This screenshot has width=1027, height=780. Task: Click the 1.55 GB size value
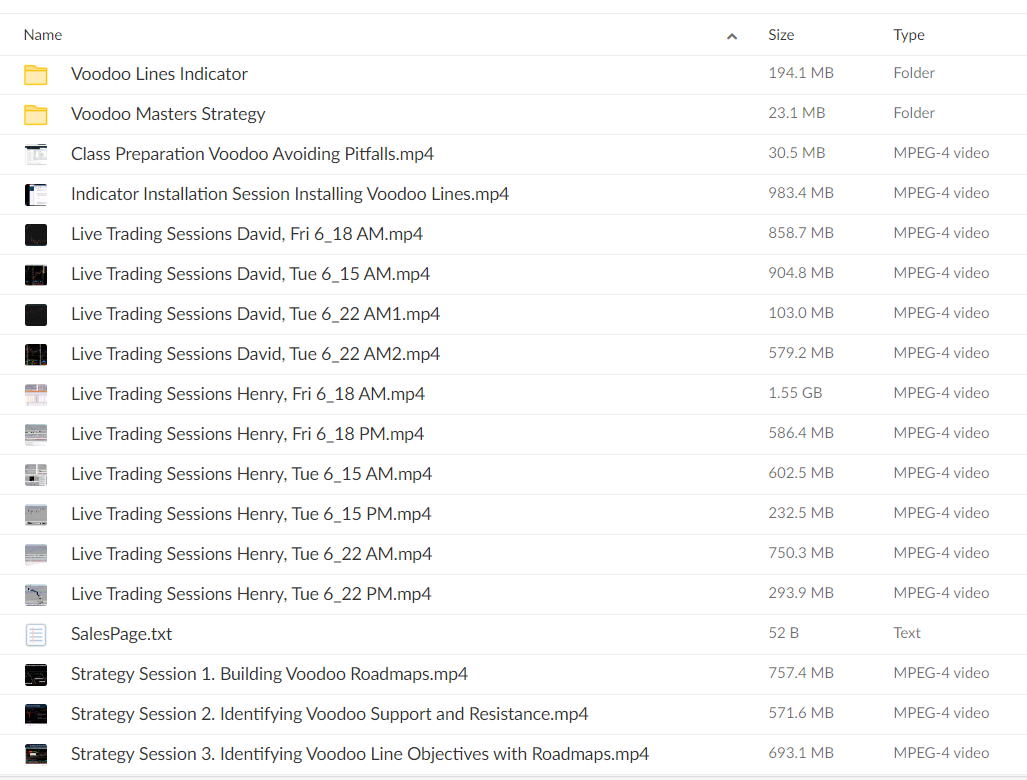[795, 392]
